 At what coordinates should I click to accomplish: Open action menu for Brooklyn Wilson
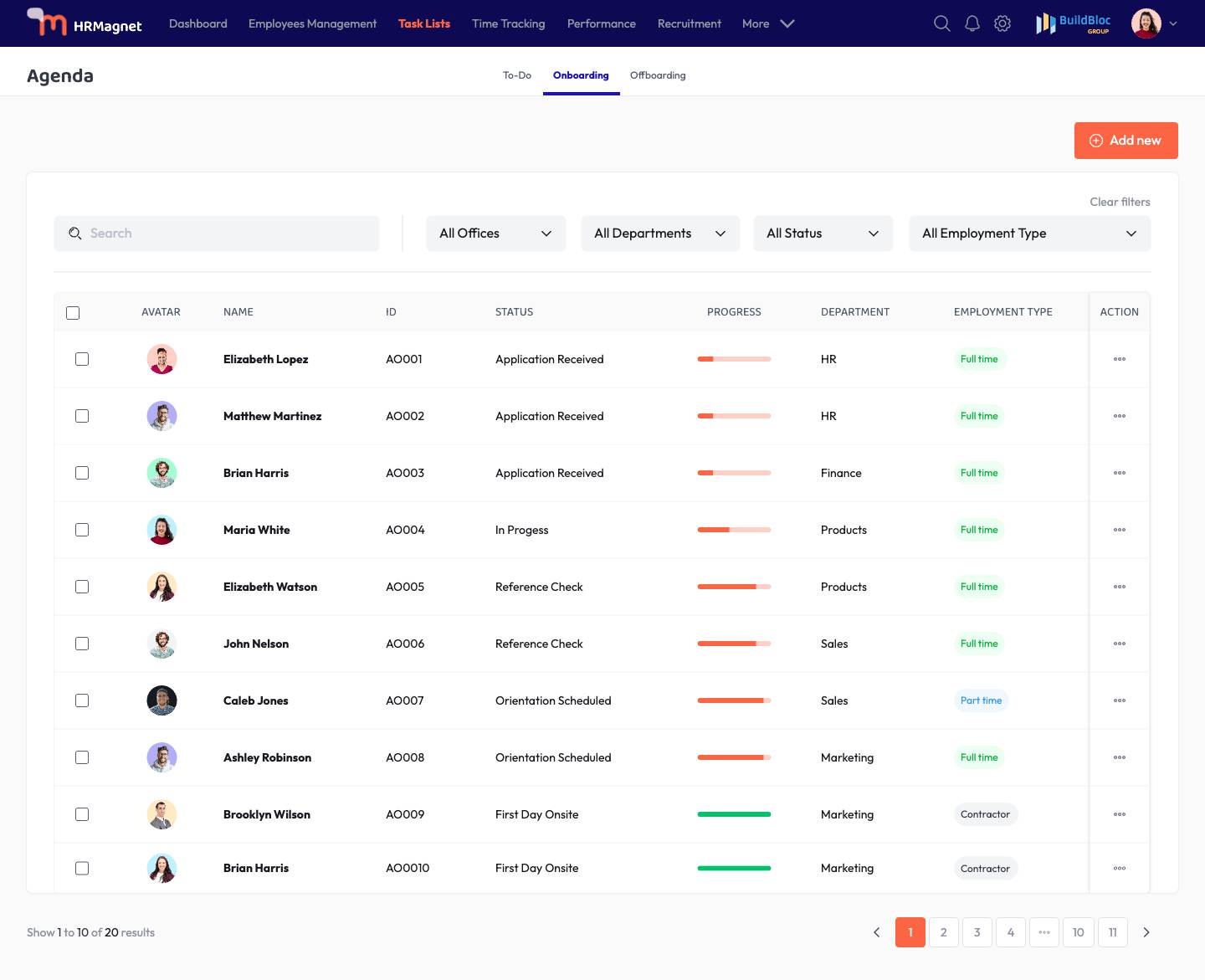(x=1120, y=814)
